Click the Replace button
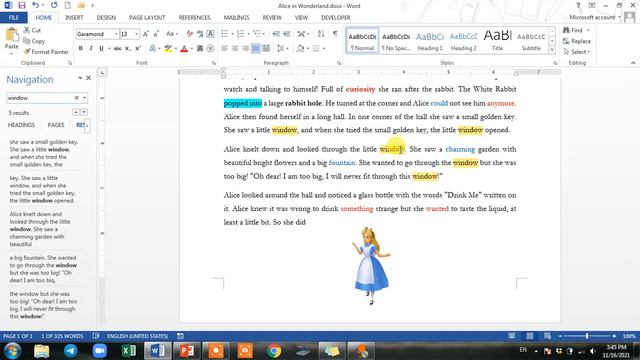The width and height of the screenshot is (640, 360). point(577,41)
